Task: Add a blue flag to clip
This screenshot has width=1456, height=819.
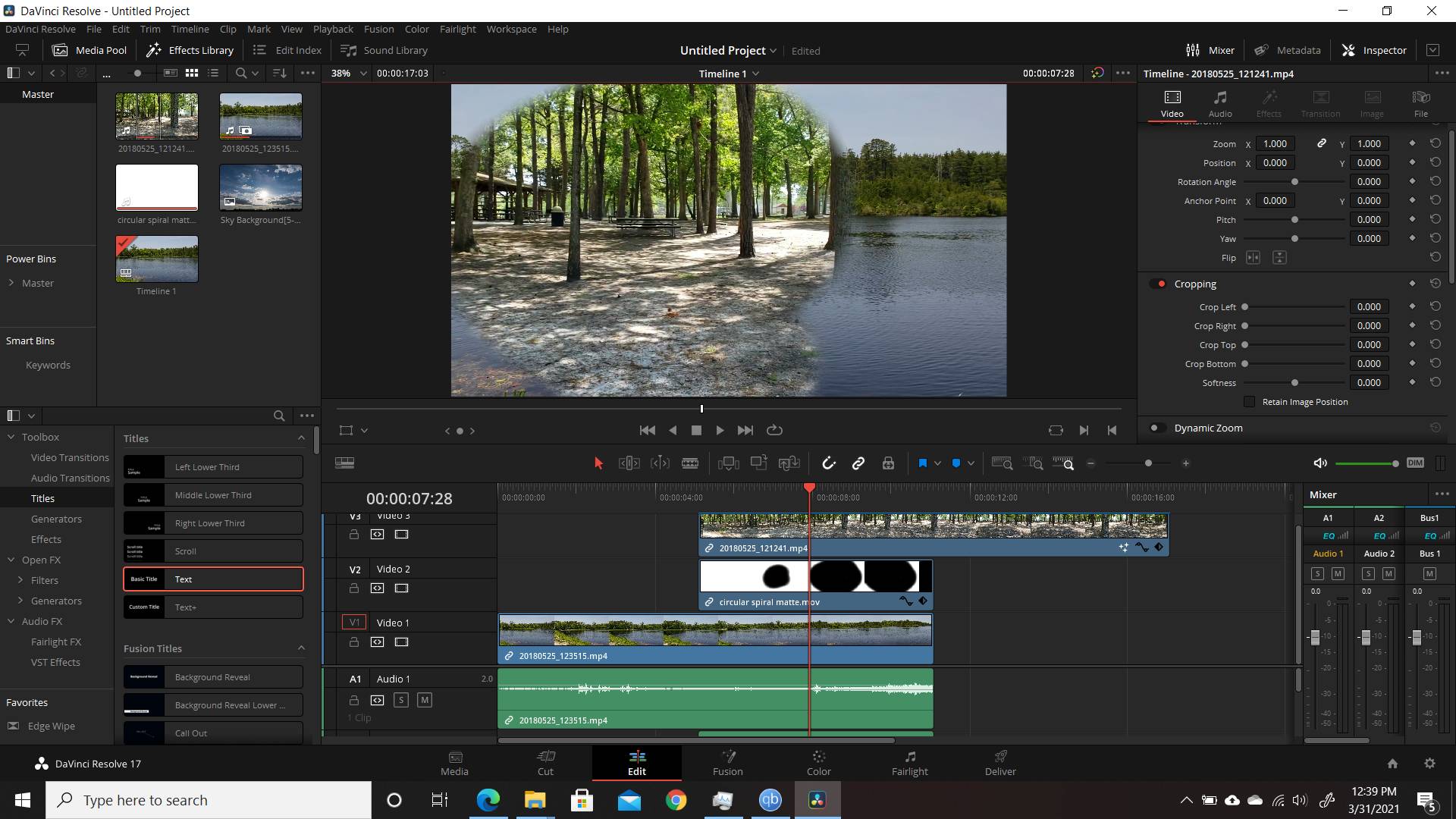Action: coord(923,463)
